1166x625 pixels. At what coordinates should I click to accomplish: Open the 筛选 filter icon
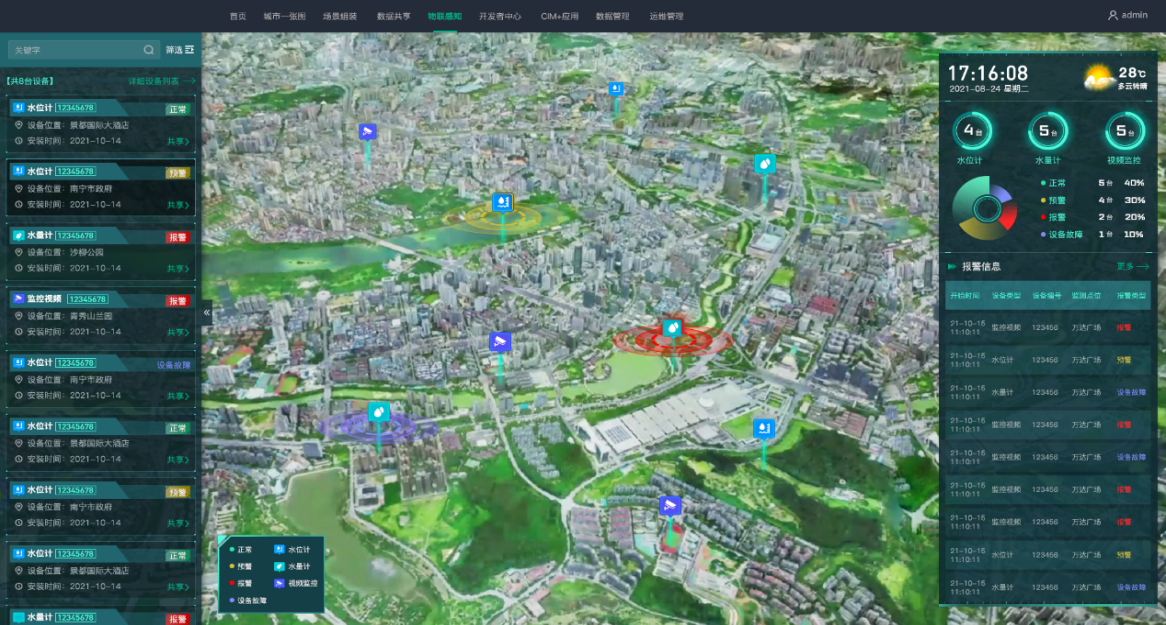click(189, 49)
